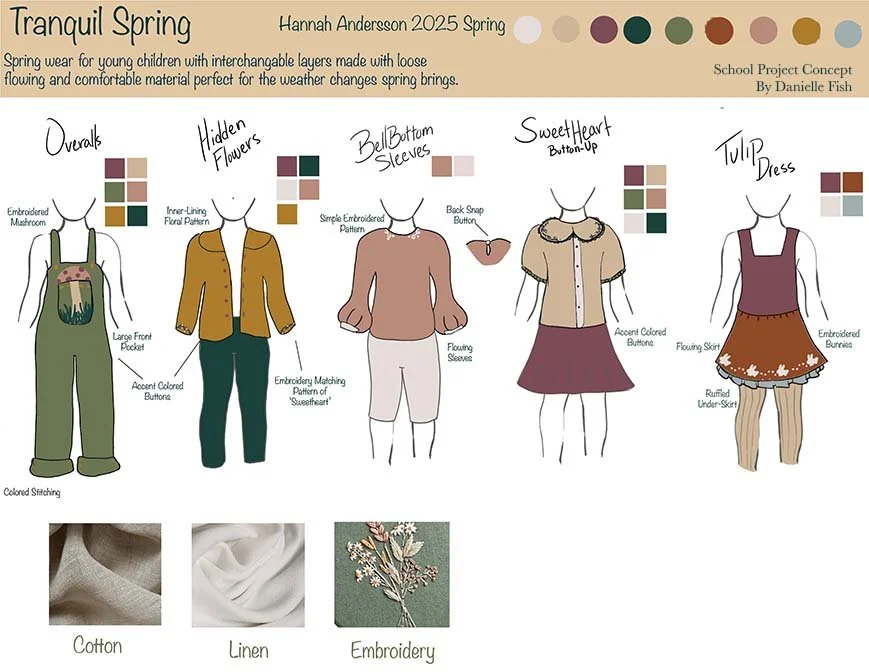Select the plum flared skirt illustration
Screen dimensions: 869x672
(x=575, y=359)
